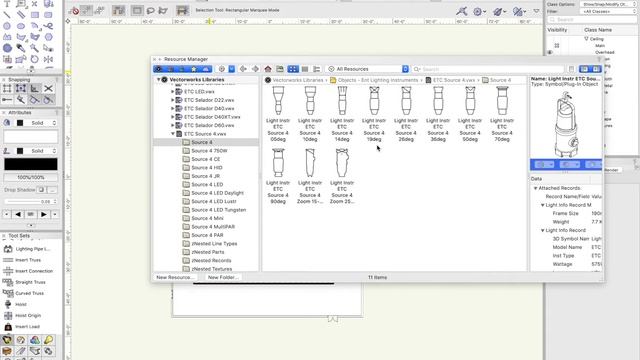Expand ETC Selador D60.vwx file

pyautogui.click(x=173, y=125)
